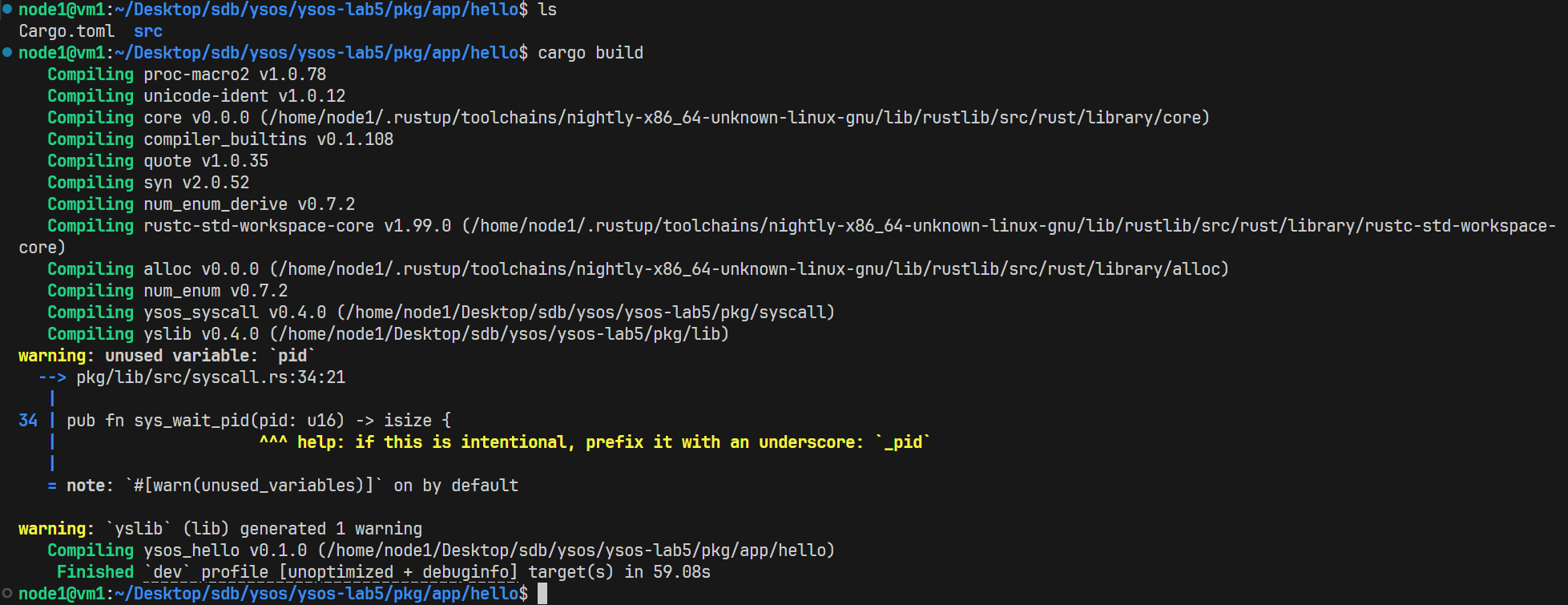Viewport: 1568px width, 605px height.
Task: Click the blue 'src' directory name
Action: pos(148,31)
